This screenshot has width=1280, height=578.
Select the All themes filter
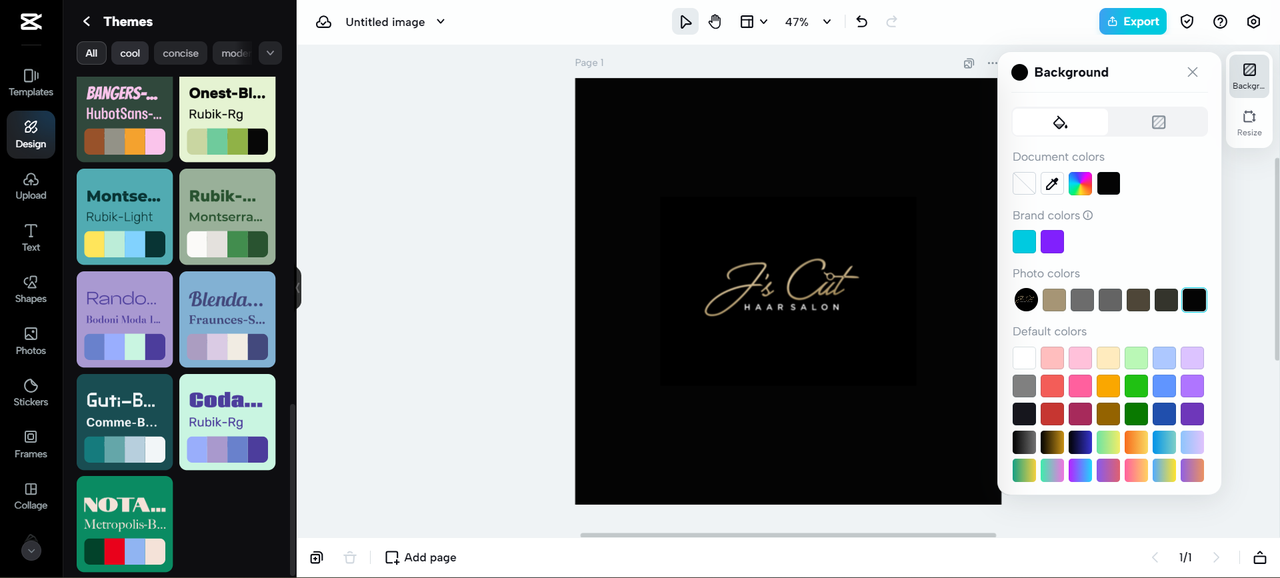pyautogui.click(x=92, y=53)
